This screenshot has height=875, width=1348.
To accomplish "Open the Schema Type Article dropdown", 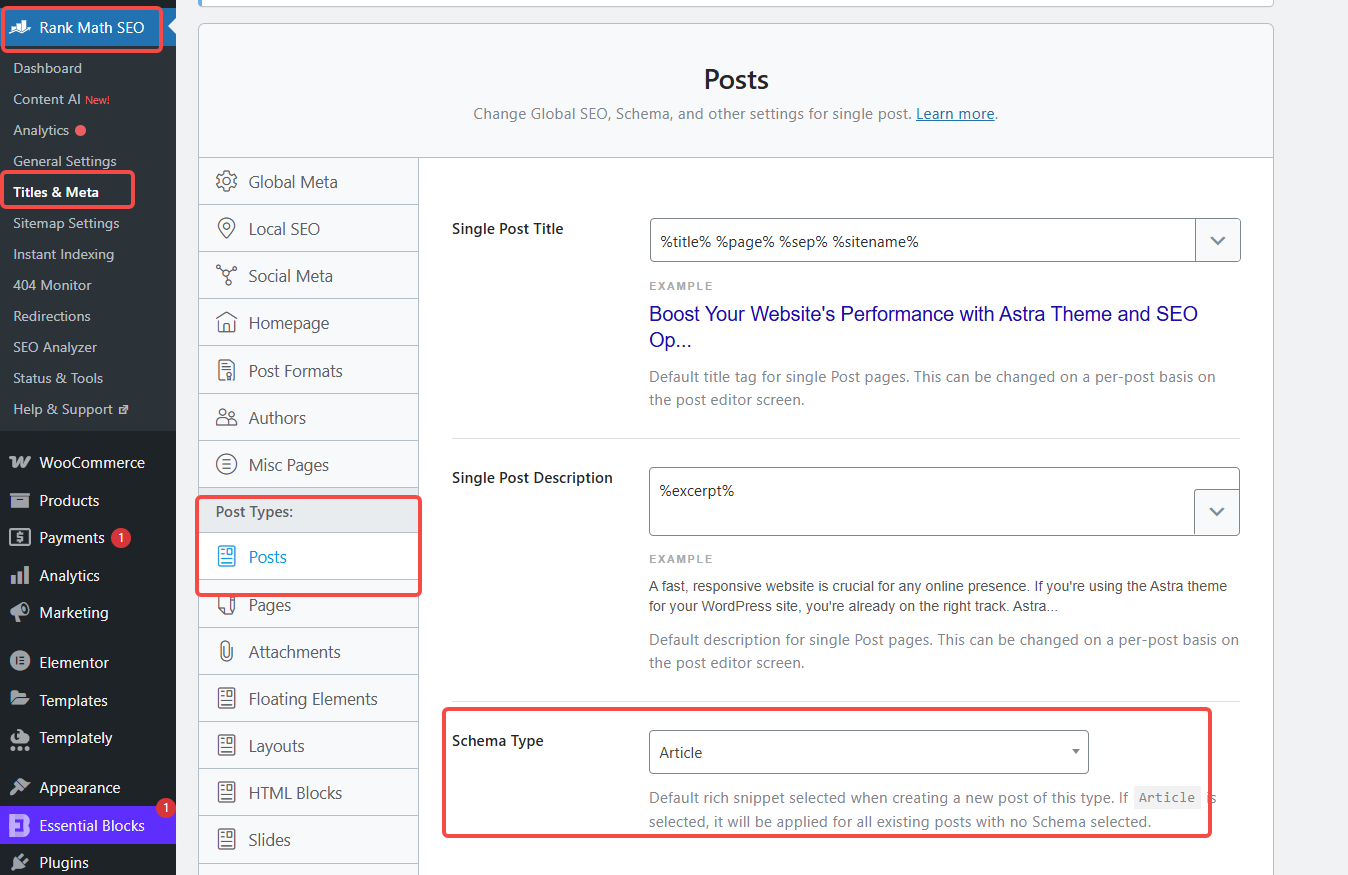I will [x=868, y=752].
